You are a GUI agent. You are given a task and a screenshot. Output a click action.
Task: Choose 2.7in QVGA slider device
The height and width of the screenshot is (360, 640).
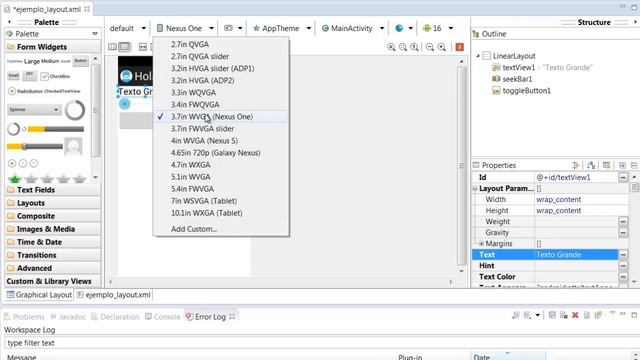pyautogui.click(x=221, y=56)
